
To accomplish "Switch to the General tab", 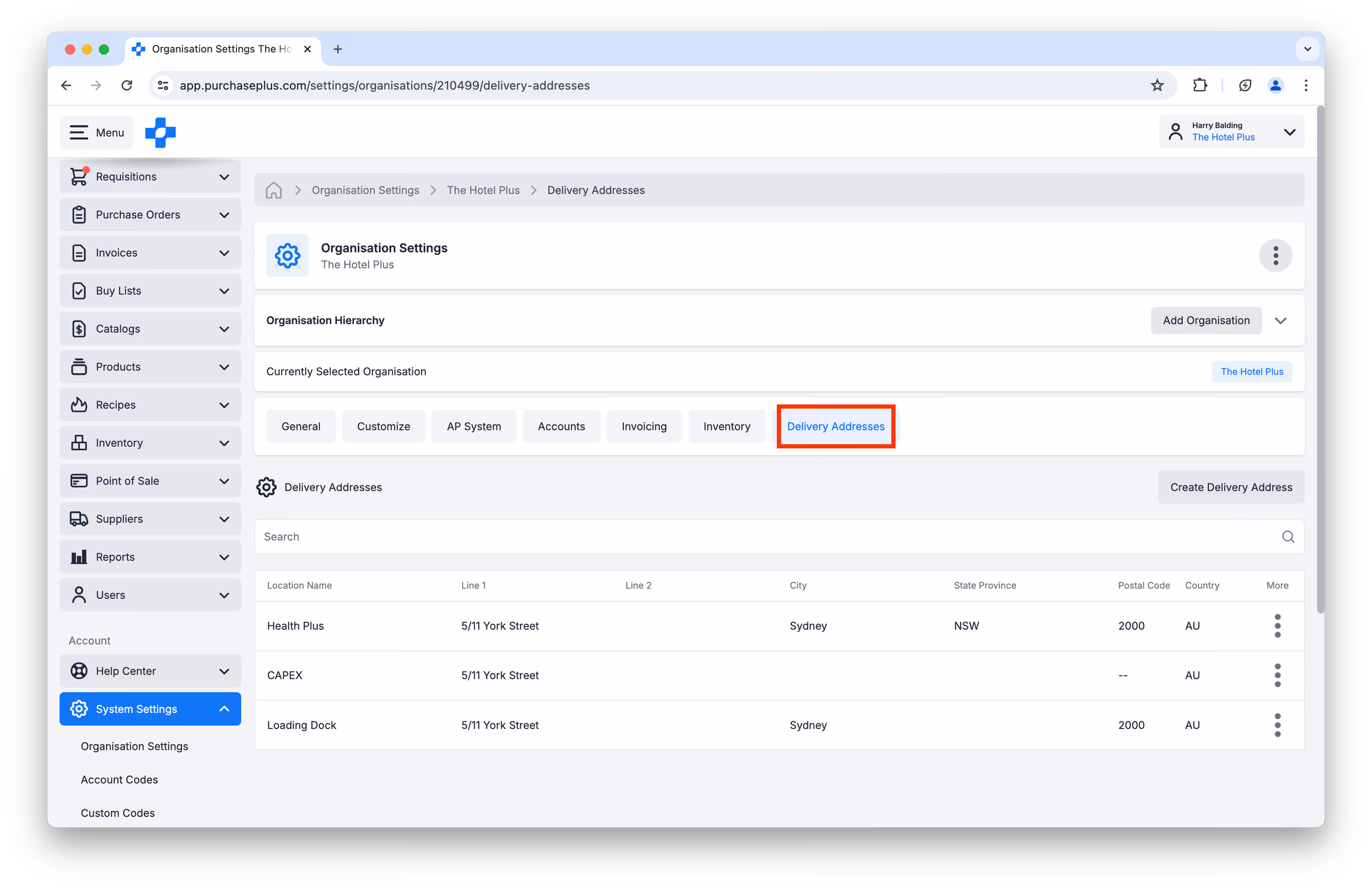I will point(300,427).
